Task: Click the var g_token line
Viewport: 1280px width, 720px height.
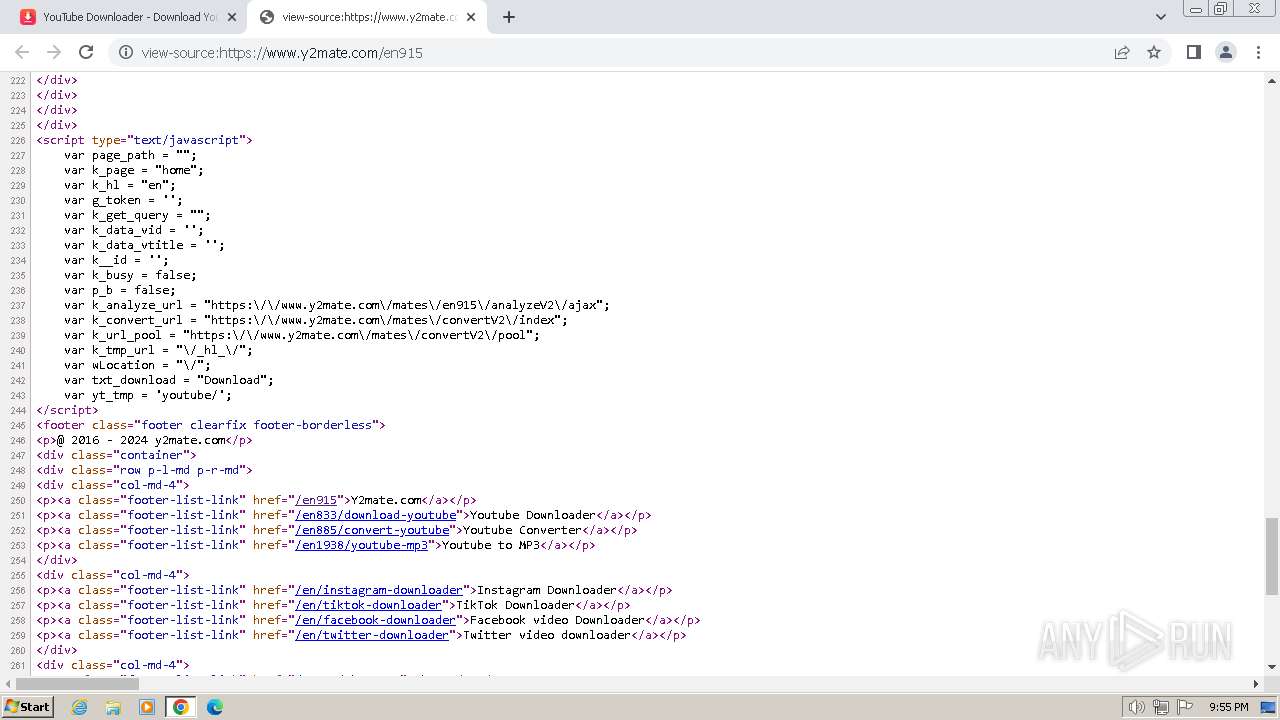Action: point(124,200)
